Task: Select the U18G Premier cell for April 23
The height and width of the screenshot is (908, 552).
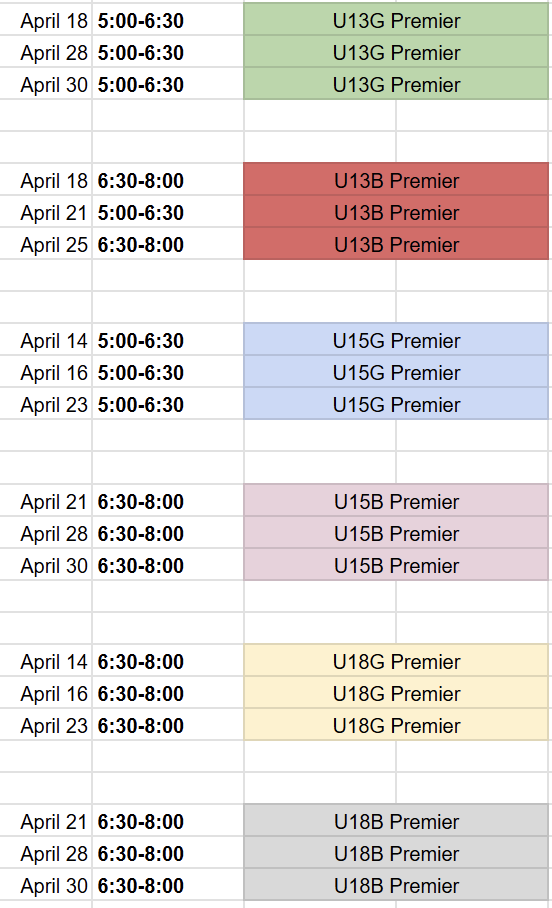Action: (x=396, y=725)
